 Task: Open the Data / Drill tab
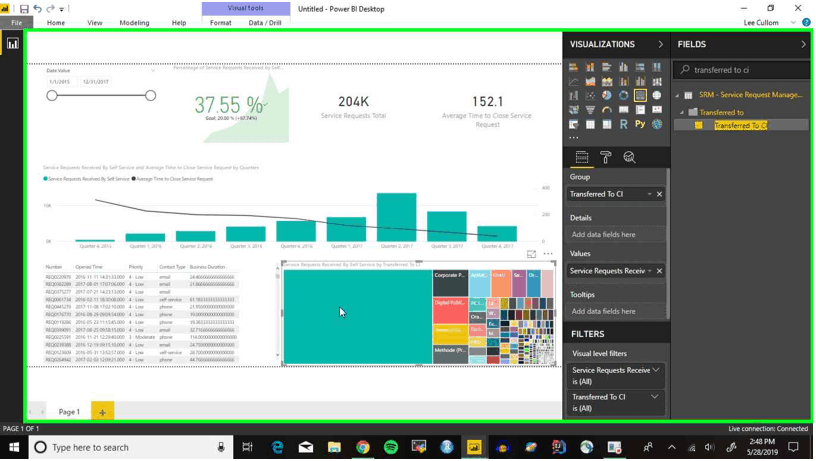tap(265, 23)
